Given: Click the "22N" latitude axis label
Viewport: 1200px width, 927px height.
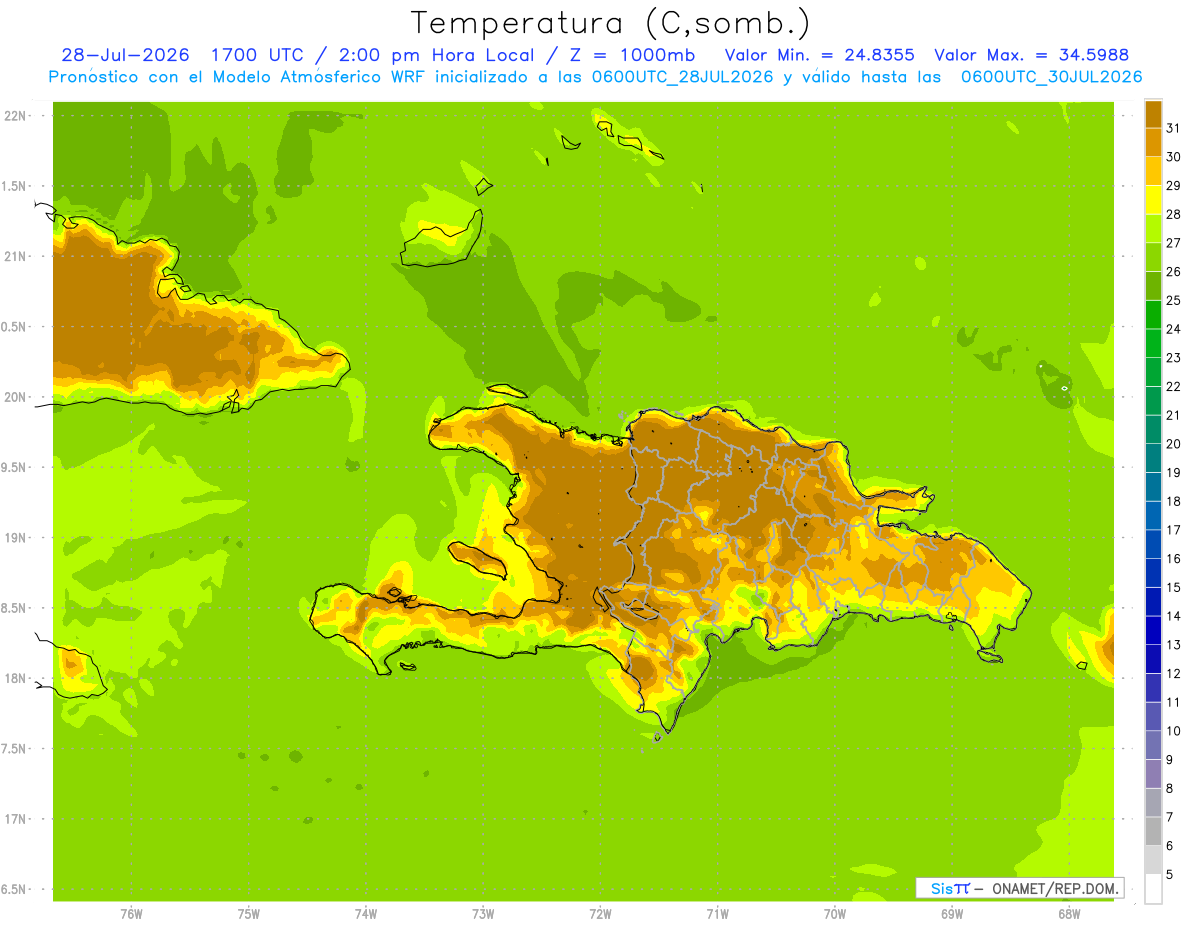Looking at the screenshot, I should pos(15,116).
